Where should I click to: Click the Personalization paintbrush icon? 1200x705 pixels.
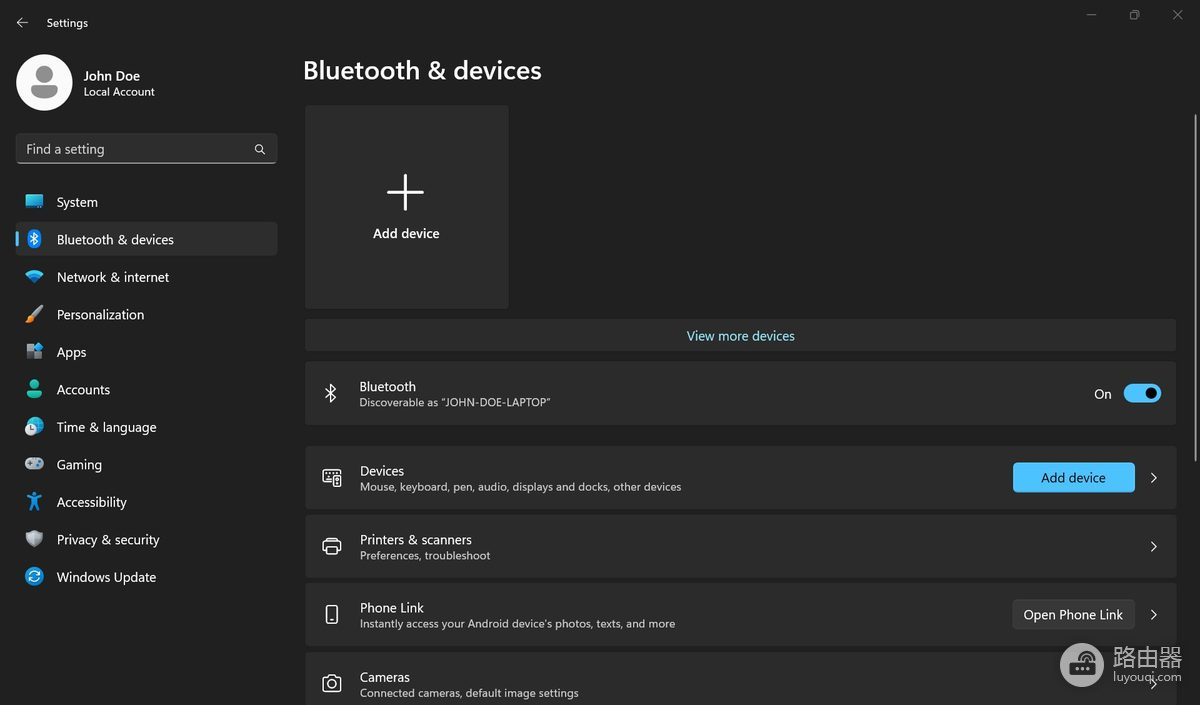point(34,314)
